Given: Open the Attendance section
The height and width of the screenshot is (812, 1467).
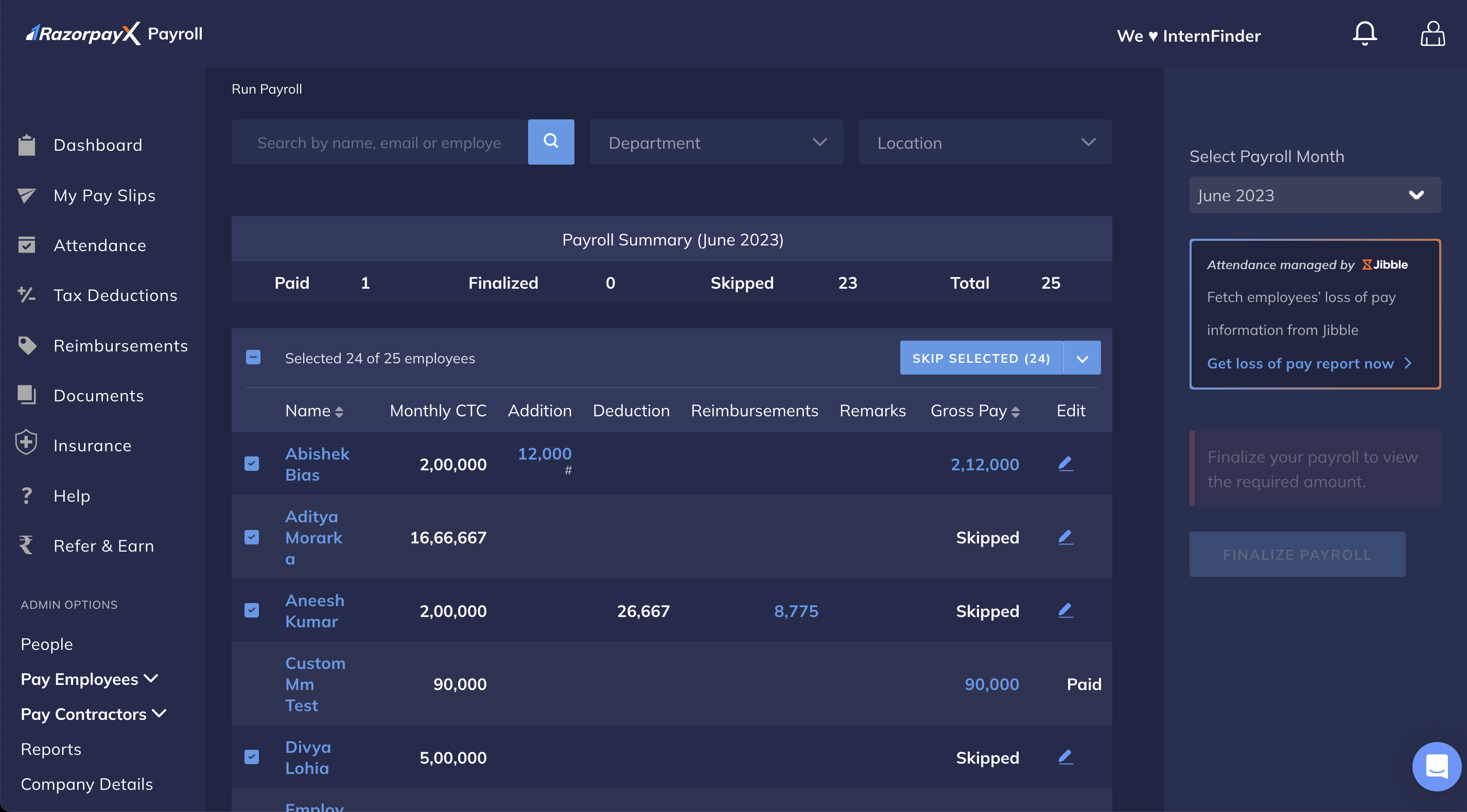Looking at the screenshot, I should [100, 245].
